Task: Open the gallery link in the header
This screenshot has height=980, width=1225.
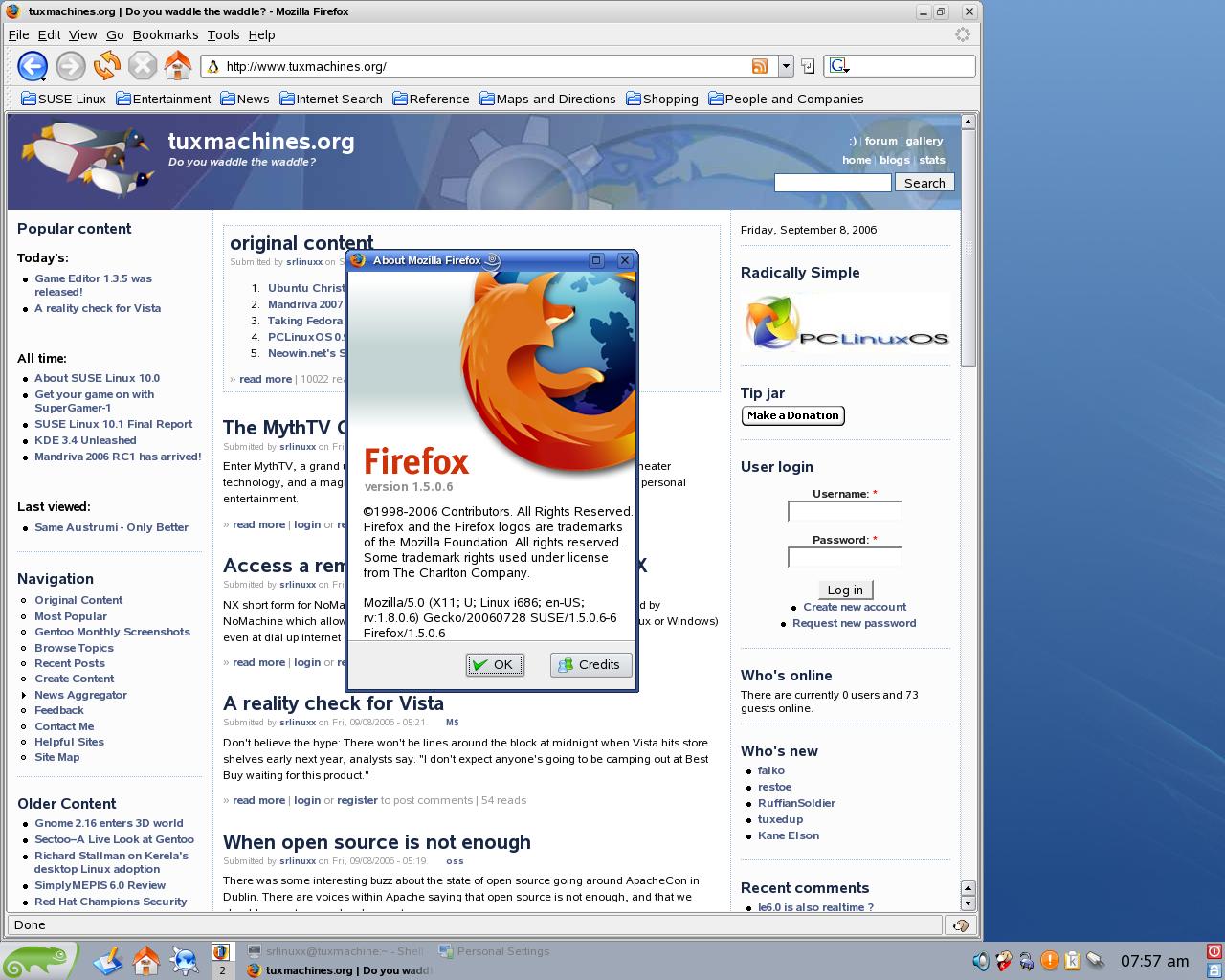Action: (924, 141)
